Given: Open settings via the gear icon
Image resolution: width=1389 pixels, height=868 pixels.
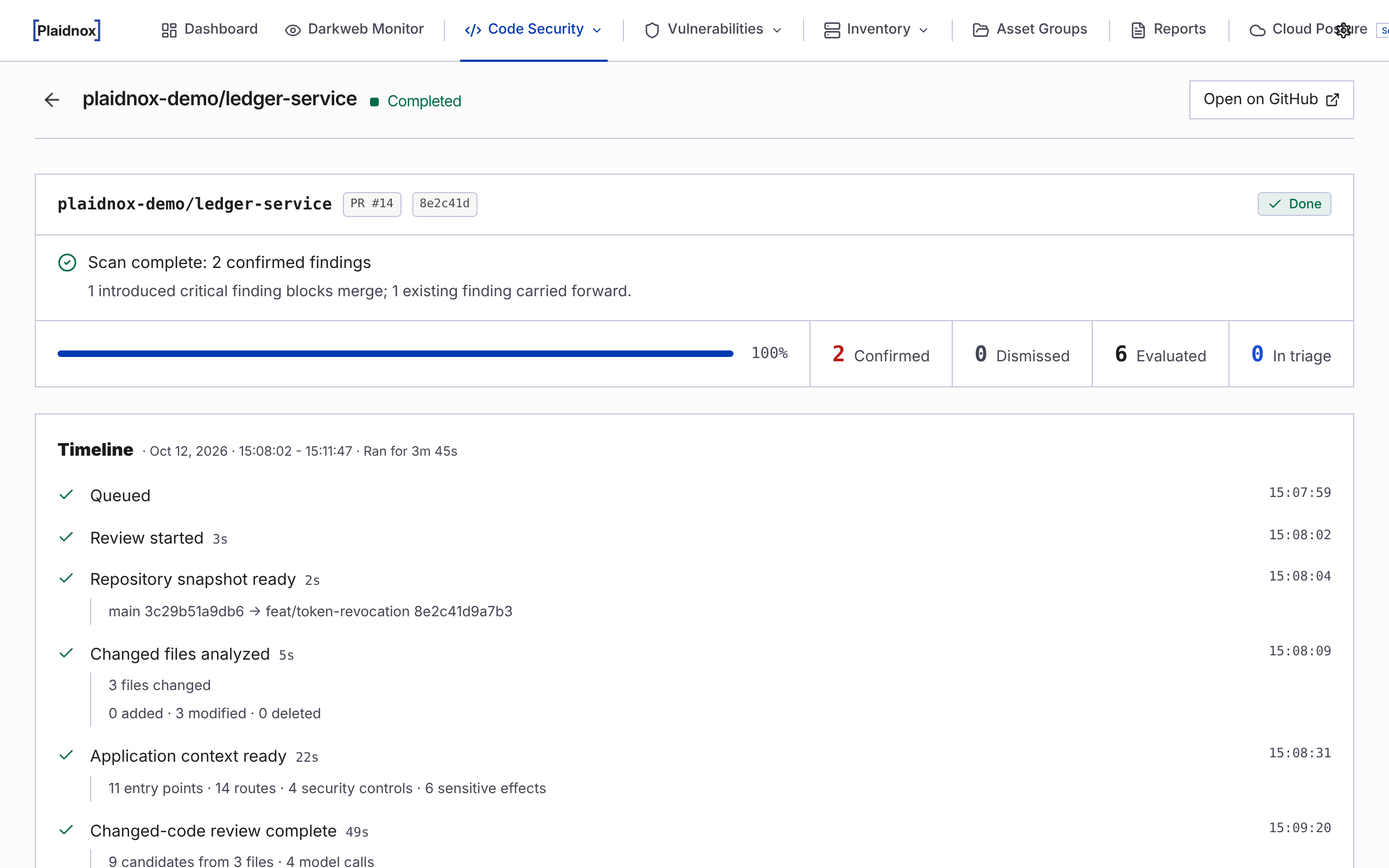Looking at the screenshot, I should click(1343, 30).
